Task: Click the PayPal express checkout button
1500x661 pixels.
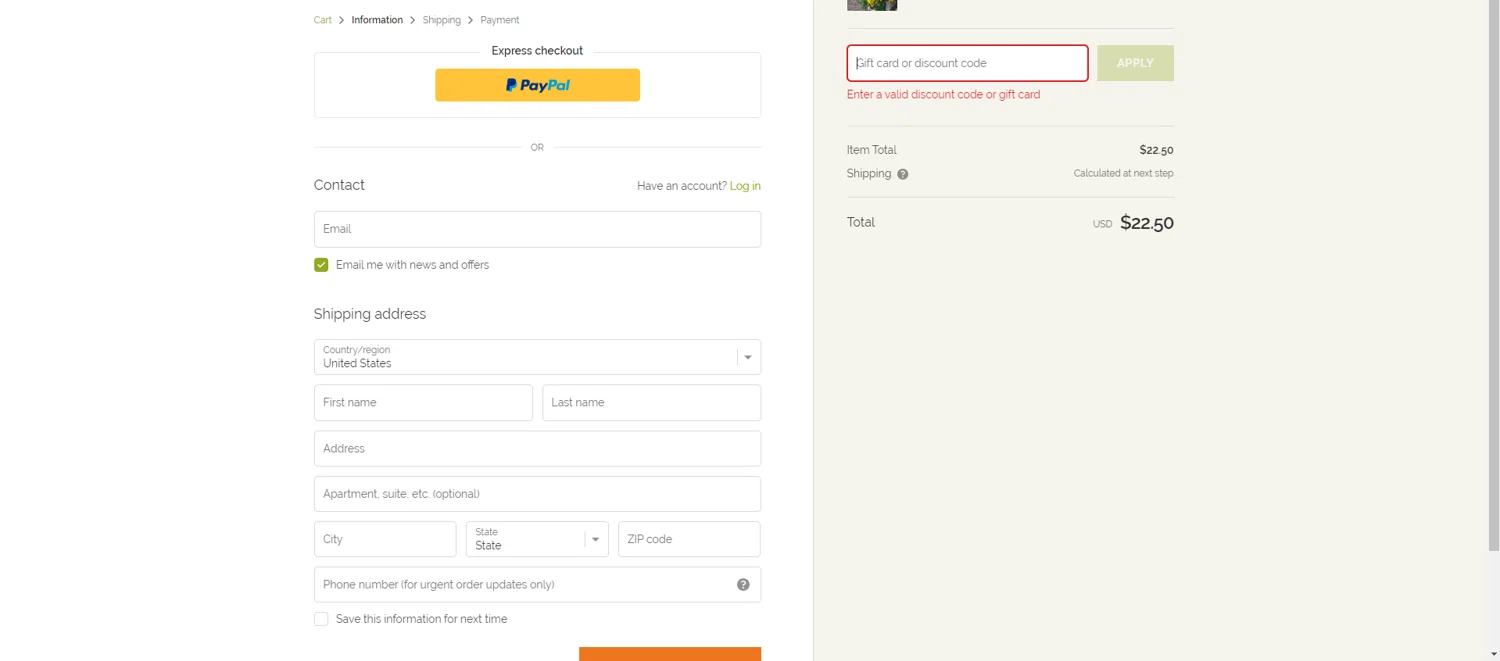Action: [537, 85]
